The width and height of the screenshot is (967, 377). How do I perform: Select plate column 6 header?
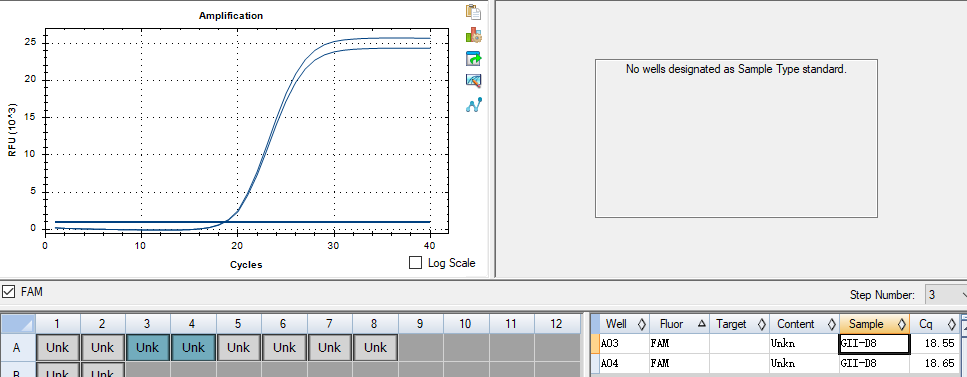[284, 324]
